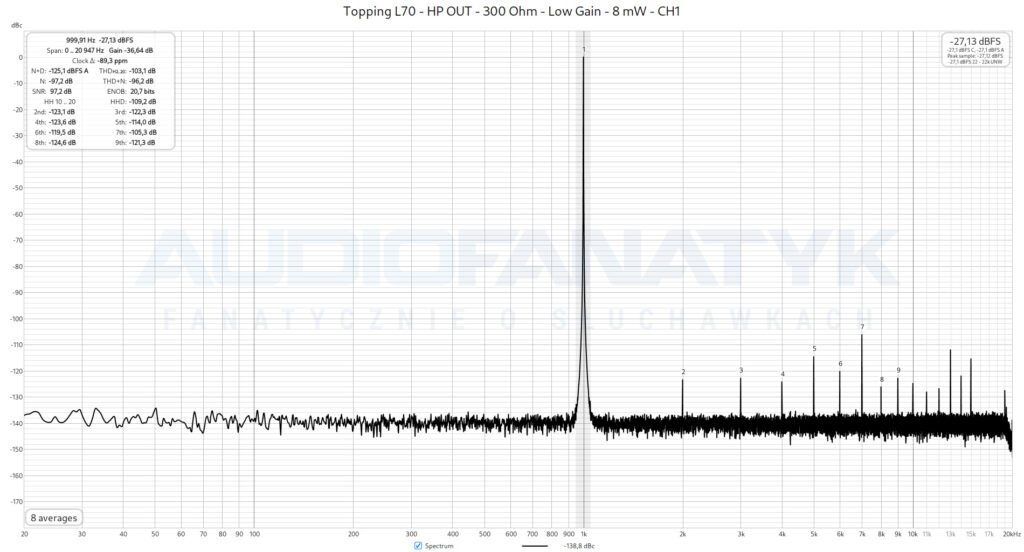Click harmonic marker '8' on the spectrum
This screenshot has width=1024, height=552.
[882, 380]
